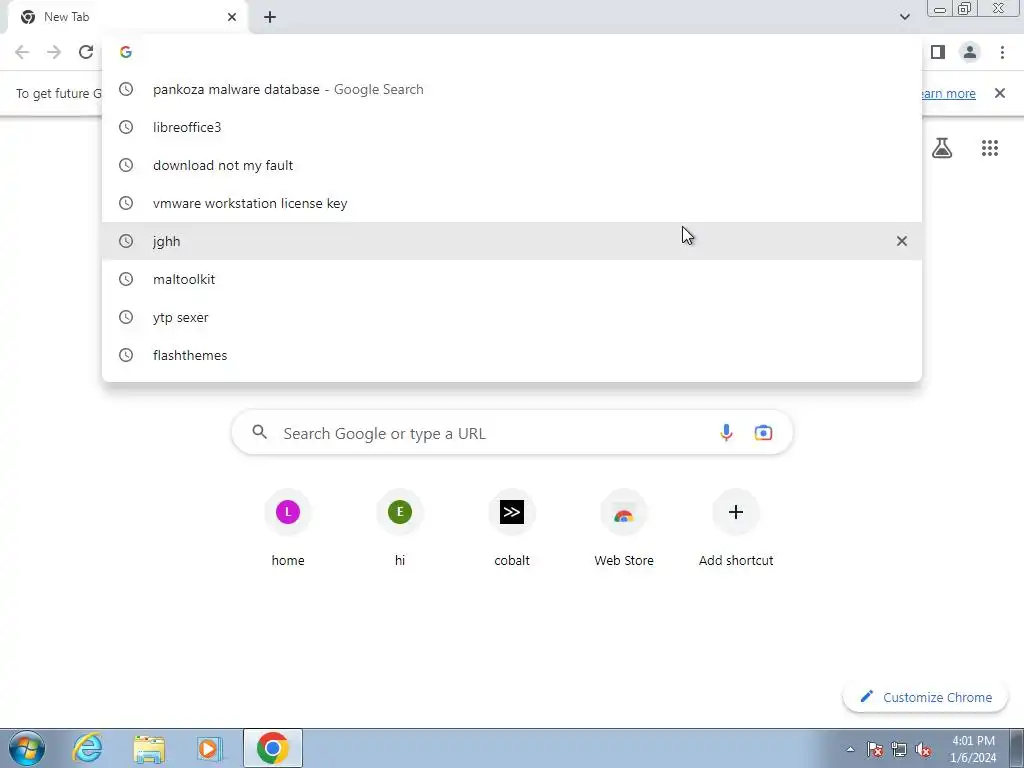Toggle the side panel icon

point(938,52)
